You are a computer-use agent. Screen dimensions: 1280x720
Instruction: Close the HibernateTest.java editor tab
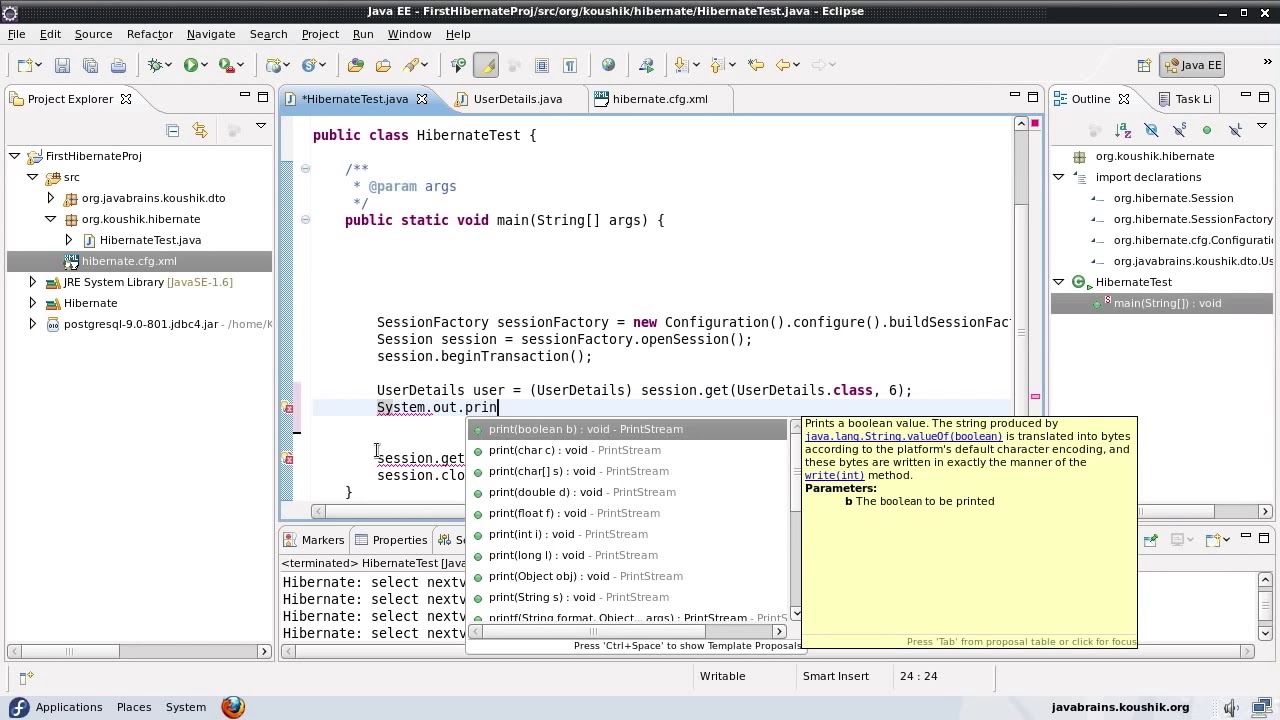click(421, 99)
